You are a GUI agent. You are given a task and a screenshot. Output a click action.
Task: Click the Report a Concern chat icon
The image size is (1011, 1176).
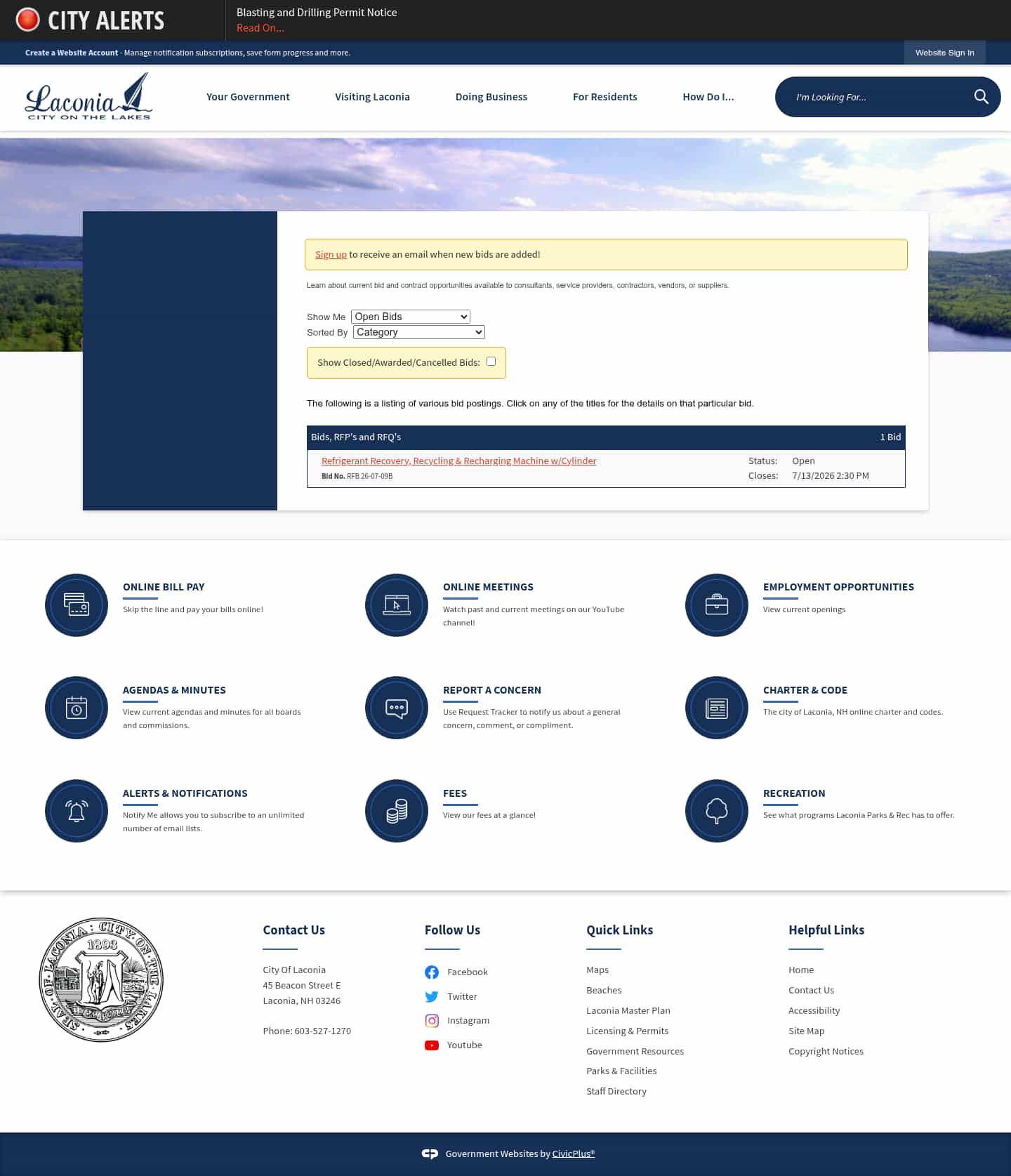[397, 708]
